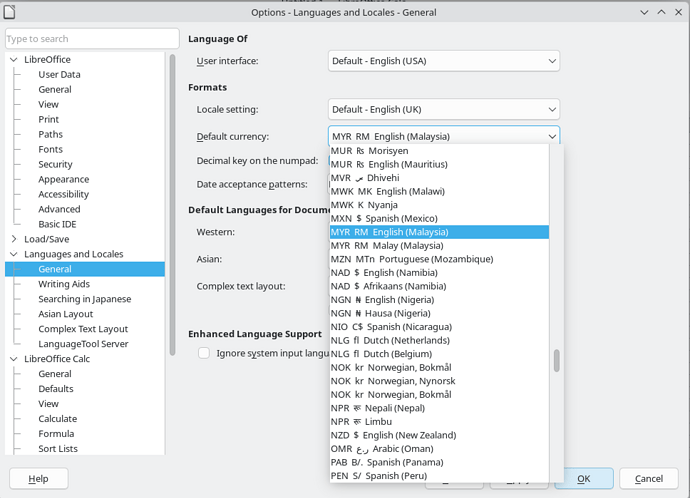Viewport: 690px width, 498px height.
Task: Open the Print options page
Action: [x=48, y=119]
